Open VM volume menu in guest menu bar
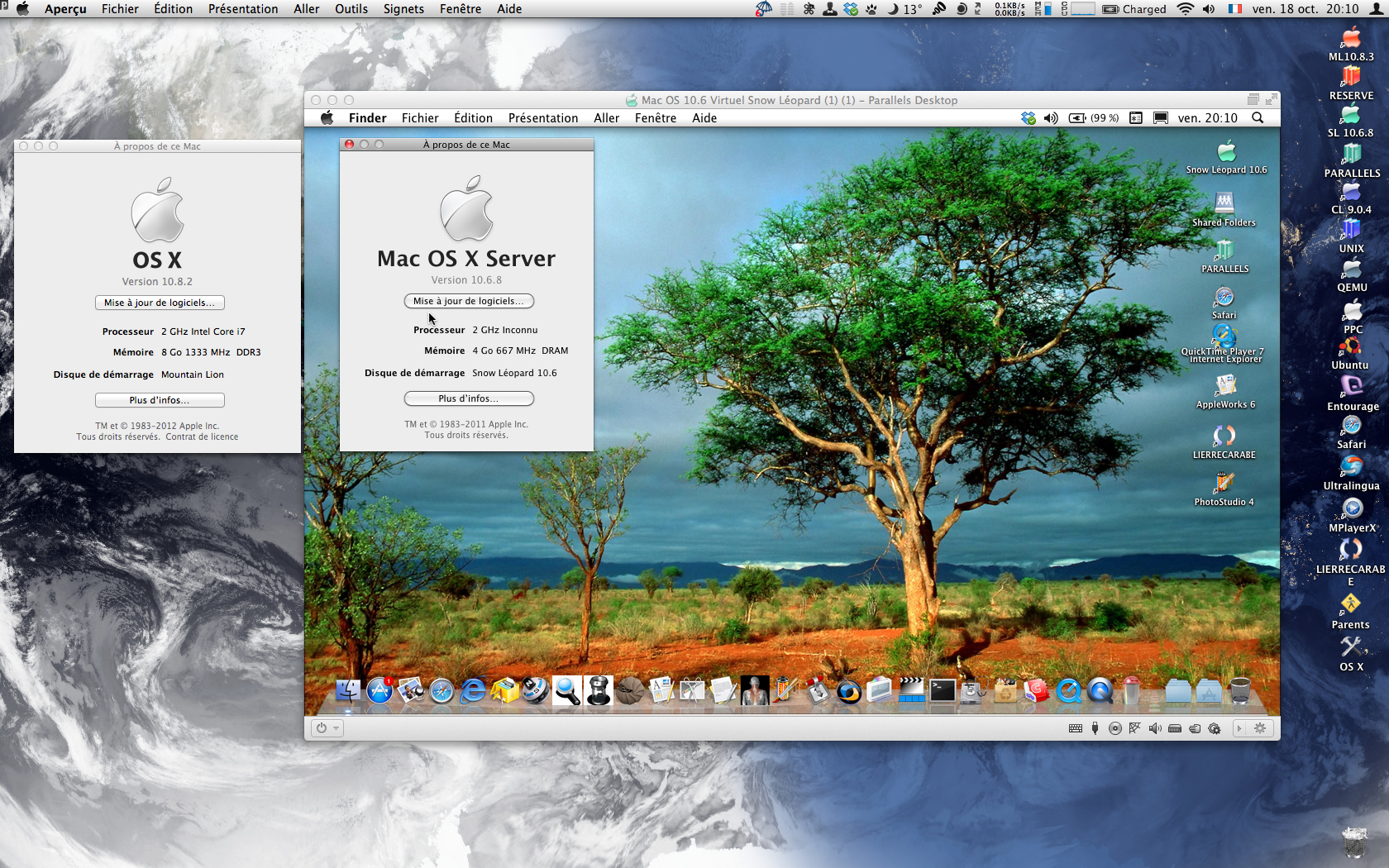This screenshot has height=868, width=1389. tap(1051, 118)
